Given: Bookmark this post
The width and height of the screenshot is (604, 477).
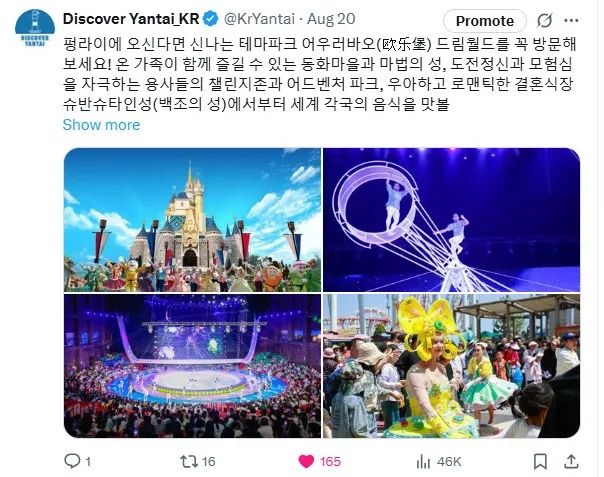Looking at the screenshot, I should pyautogui.click(x=540, y=461).
